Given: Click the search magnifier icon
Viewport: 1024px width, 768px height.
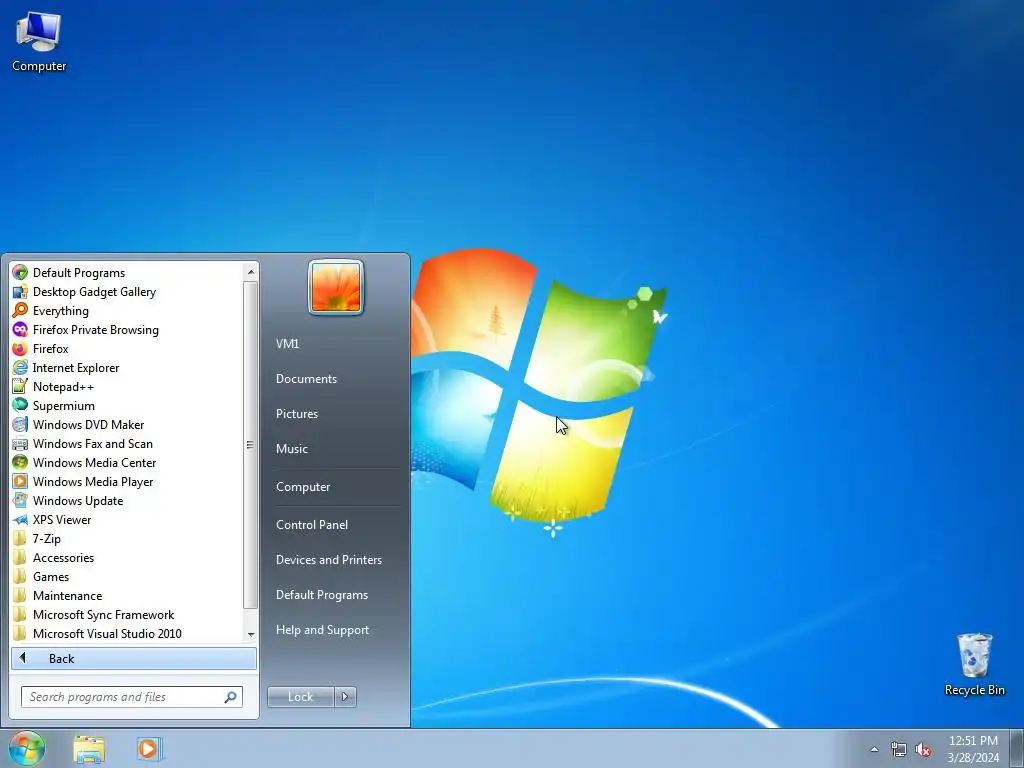Looking at the screenshot, I should [230, 697].
